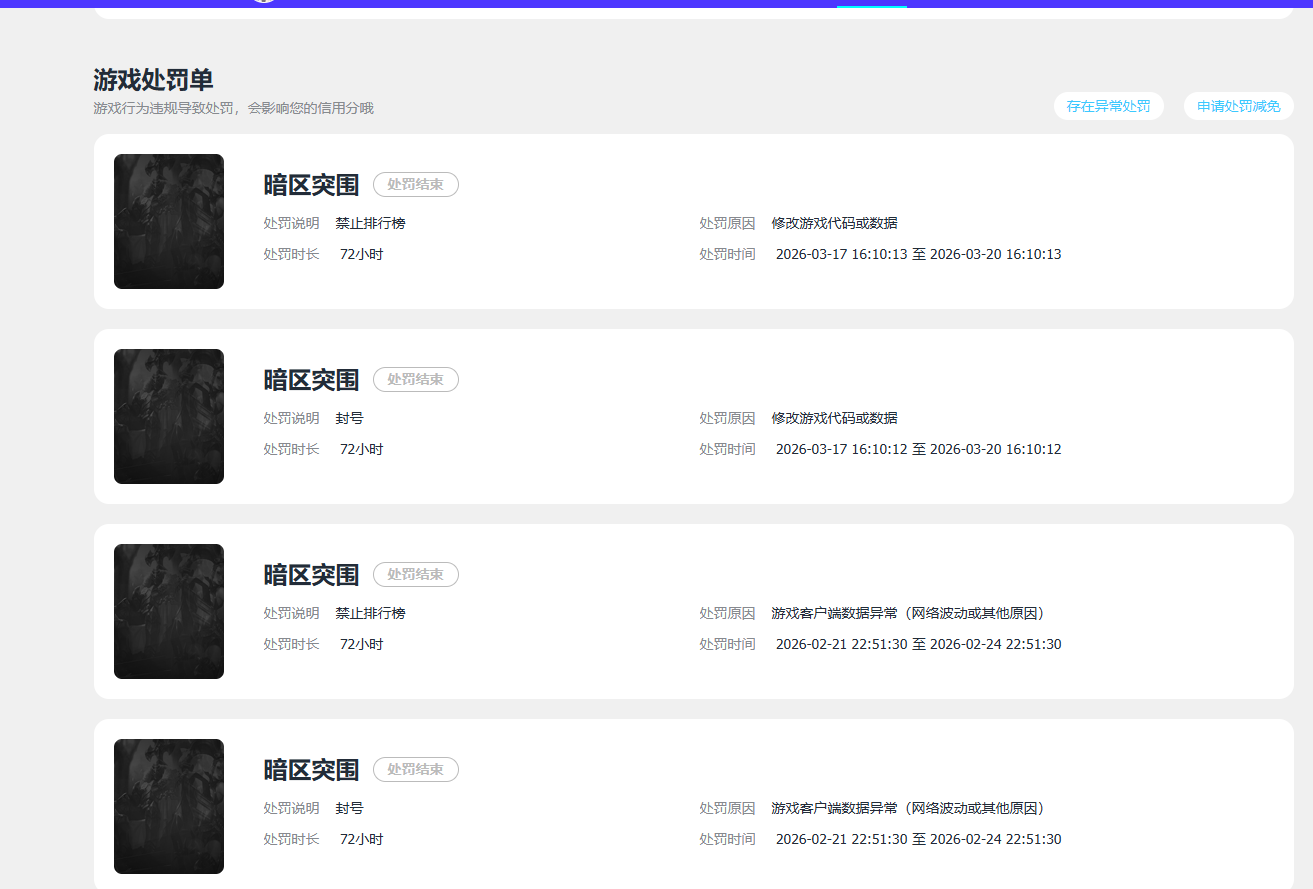This screenshot has height=889, width=1313.
Task: Open the 申请处罚减免 request button
Action: 1239,106
